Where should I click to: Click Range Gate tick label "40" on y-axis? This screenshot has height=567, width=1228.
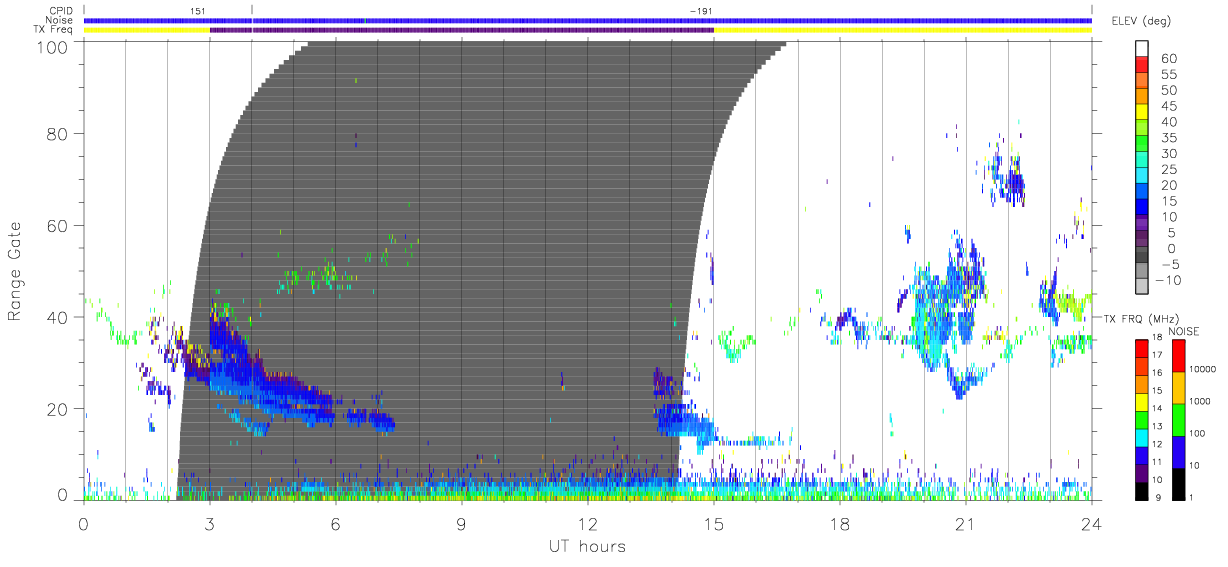pos(59,317)
